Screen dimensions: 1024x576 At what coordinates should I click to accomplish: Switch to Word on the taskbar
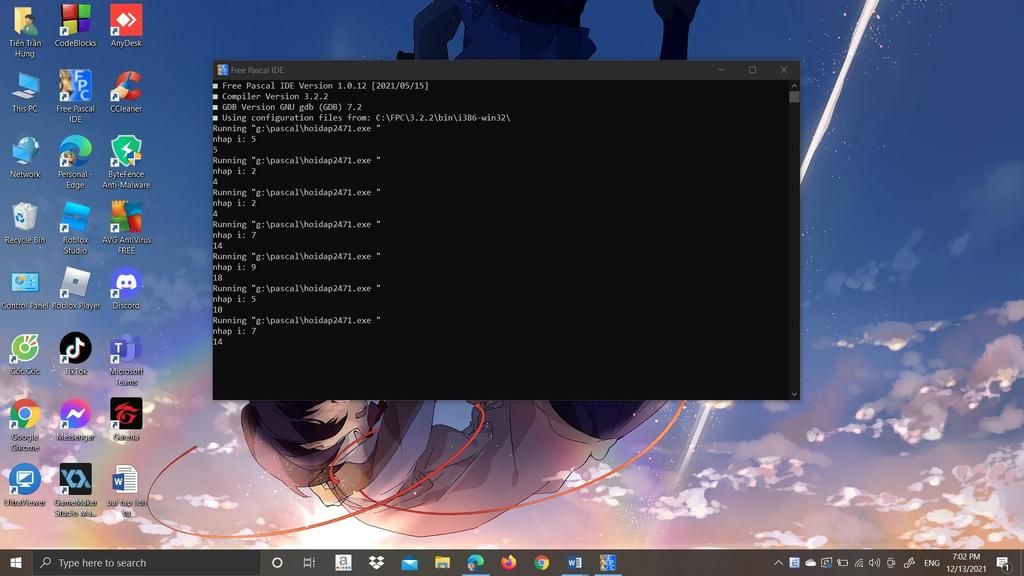tap(575, 562)
